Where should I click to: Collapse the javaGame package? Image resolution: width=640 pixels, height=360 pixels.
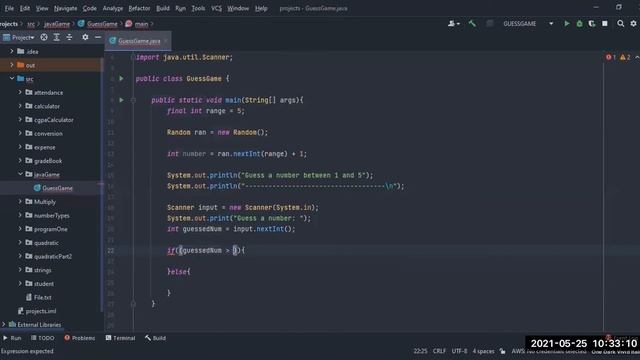(20, 174)
